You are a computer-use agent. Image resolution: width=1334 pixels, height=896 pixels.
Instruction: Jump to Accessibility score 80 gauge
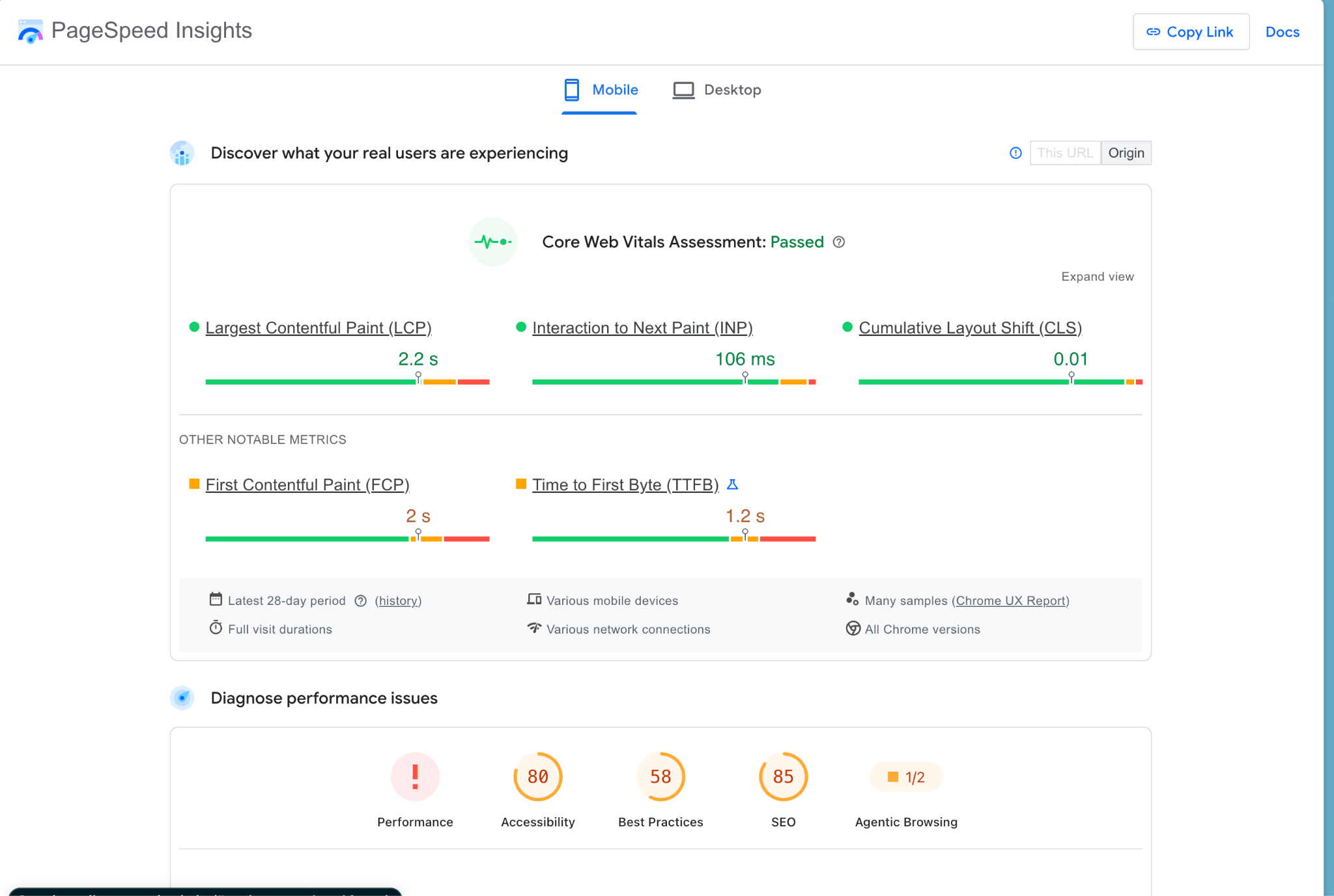(x=538, y=777)
